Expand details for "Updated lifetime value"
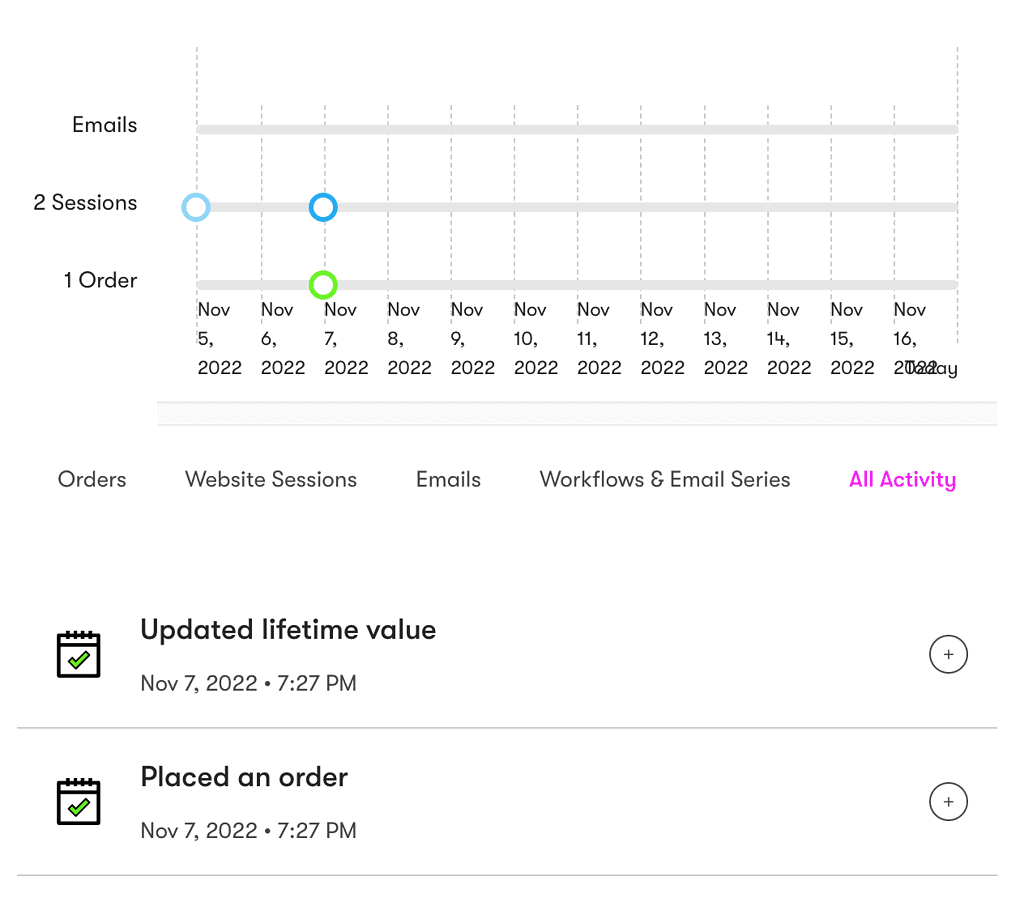This screenshot has width=1024, height=902. tap(948, 654)
